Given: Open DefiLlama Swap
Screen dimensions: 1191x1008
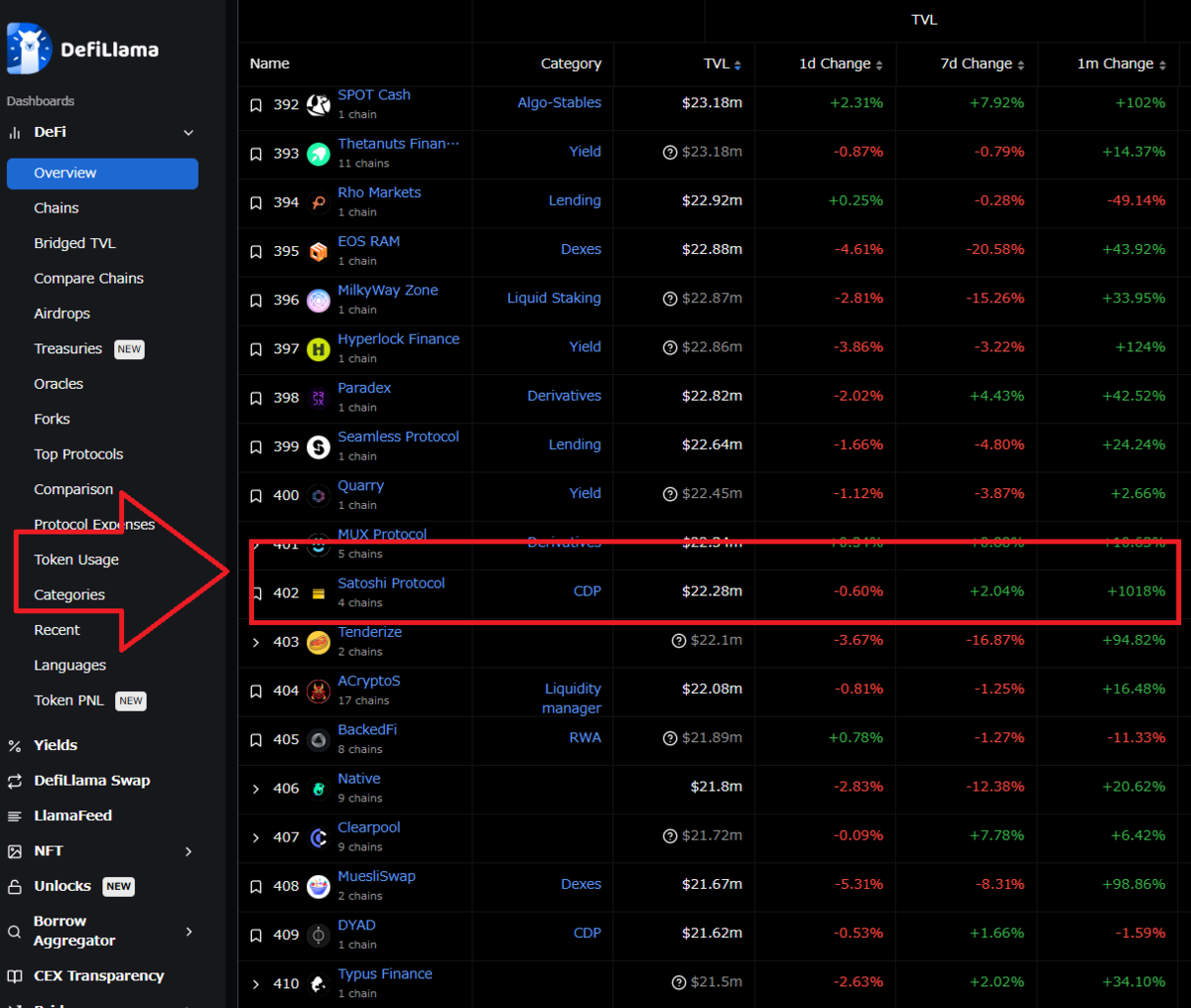Looking at the screenshot, I should pyautogui.click(x=92, y=781).
